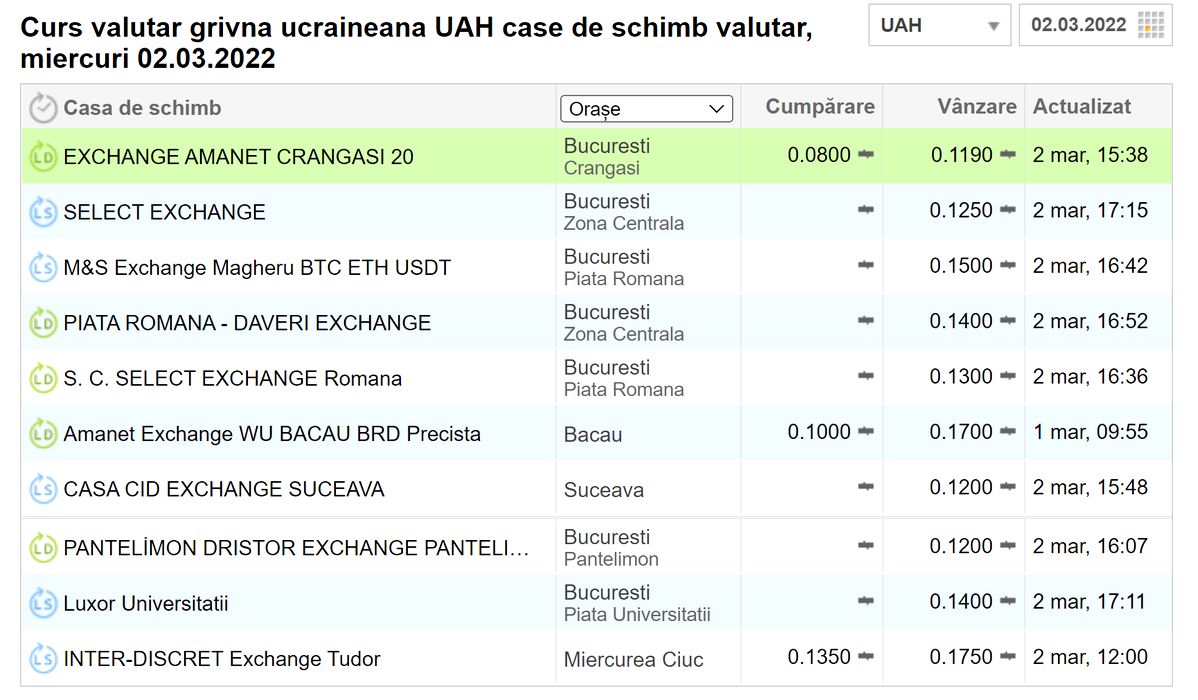Click the LS icon beside CASA CID EXCHANGE SUCEAVA
Screen dimensions: 1198x700
click(43, 489)
